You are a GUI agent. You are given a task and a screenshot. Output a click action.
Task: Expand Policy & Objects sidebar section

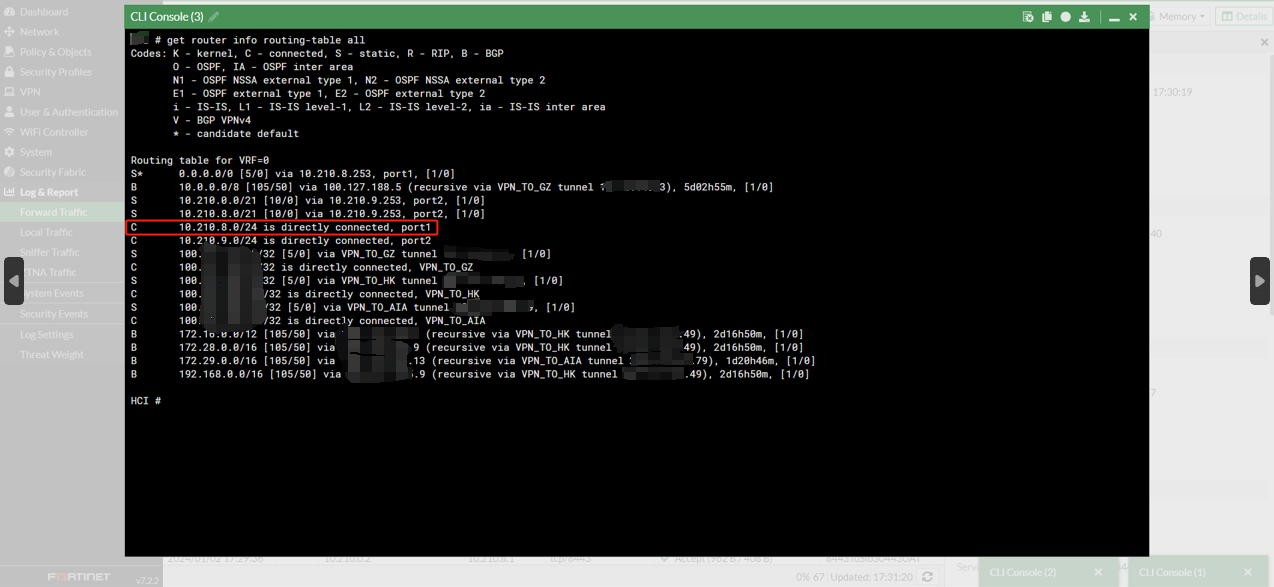55,52
